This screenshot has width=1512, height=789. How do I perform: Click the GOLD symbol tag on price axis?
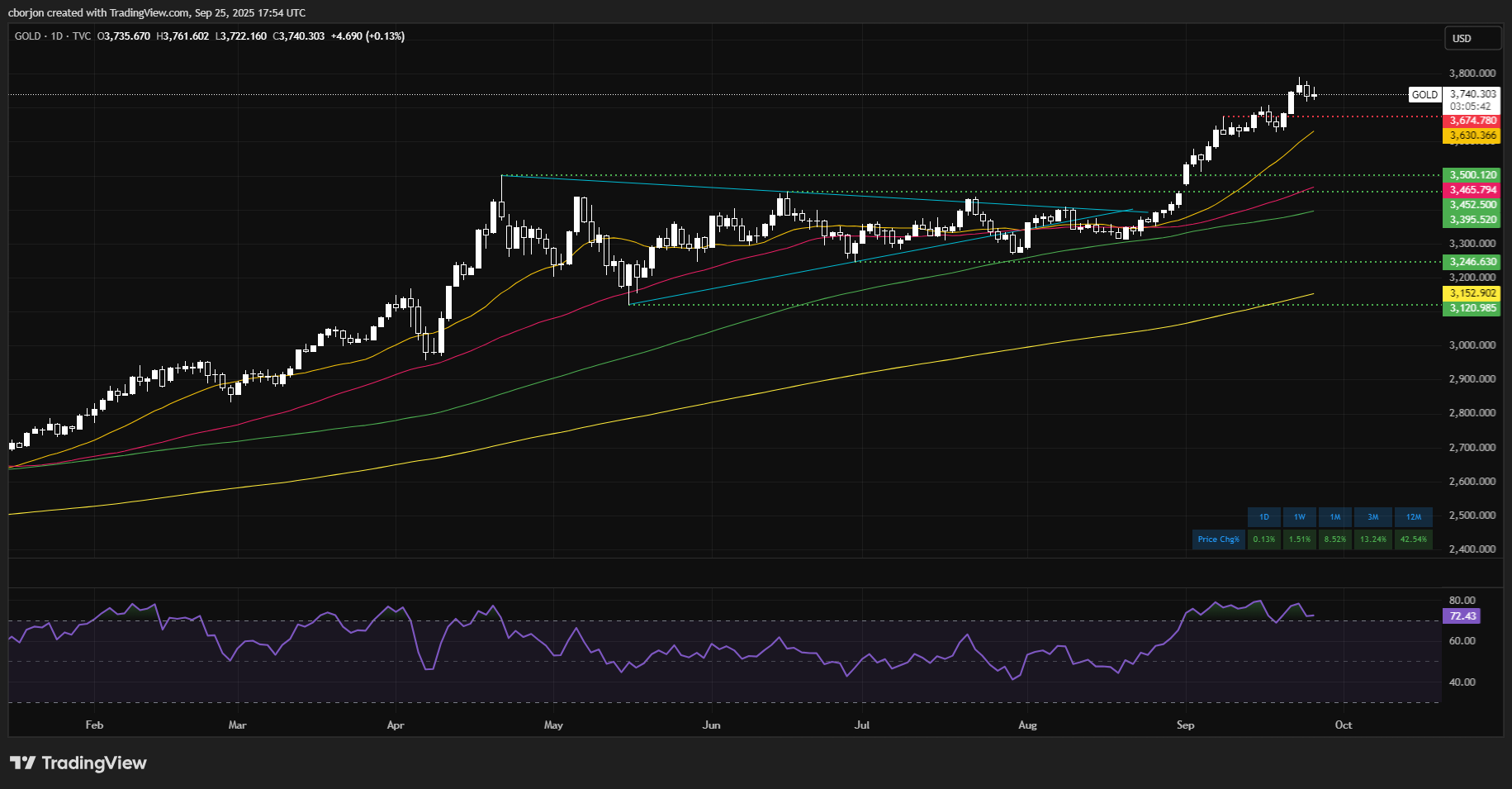tap(1424, 95)
